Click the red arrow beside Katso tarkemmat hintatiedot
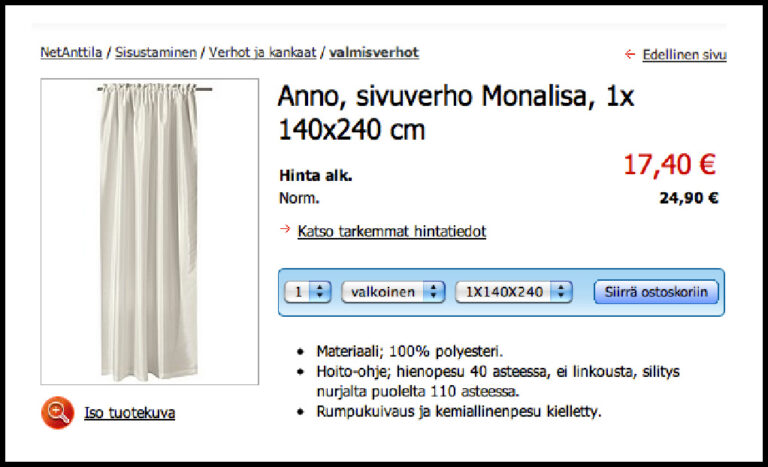Screen dimensions: 768x467 [x=285, y=229]
